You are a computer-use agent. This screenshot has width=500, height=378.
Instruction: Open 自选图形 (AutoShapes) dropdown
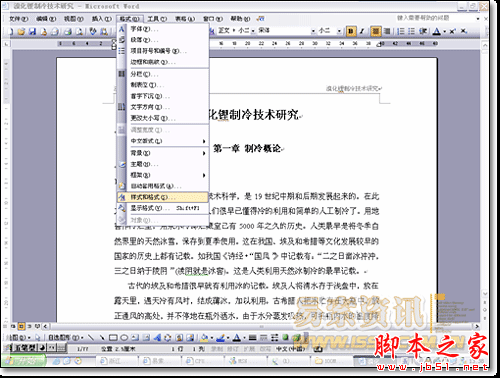66,338
